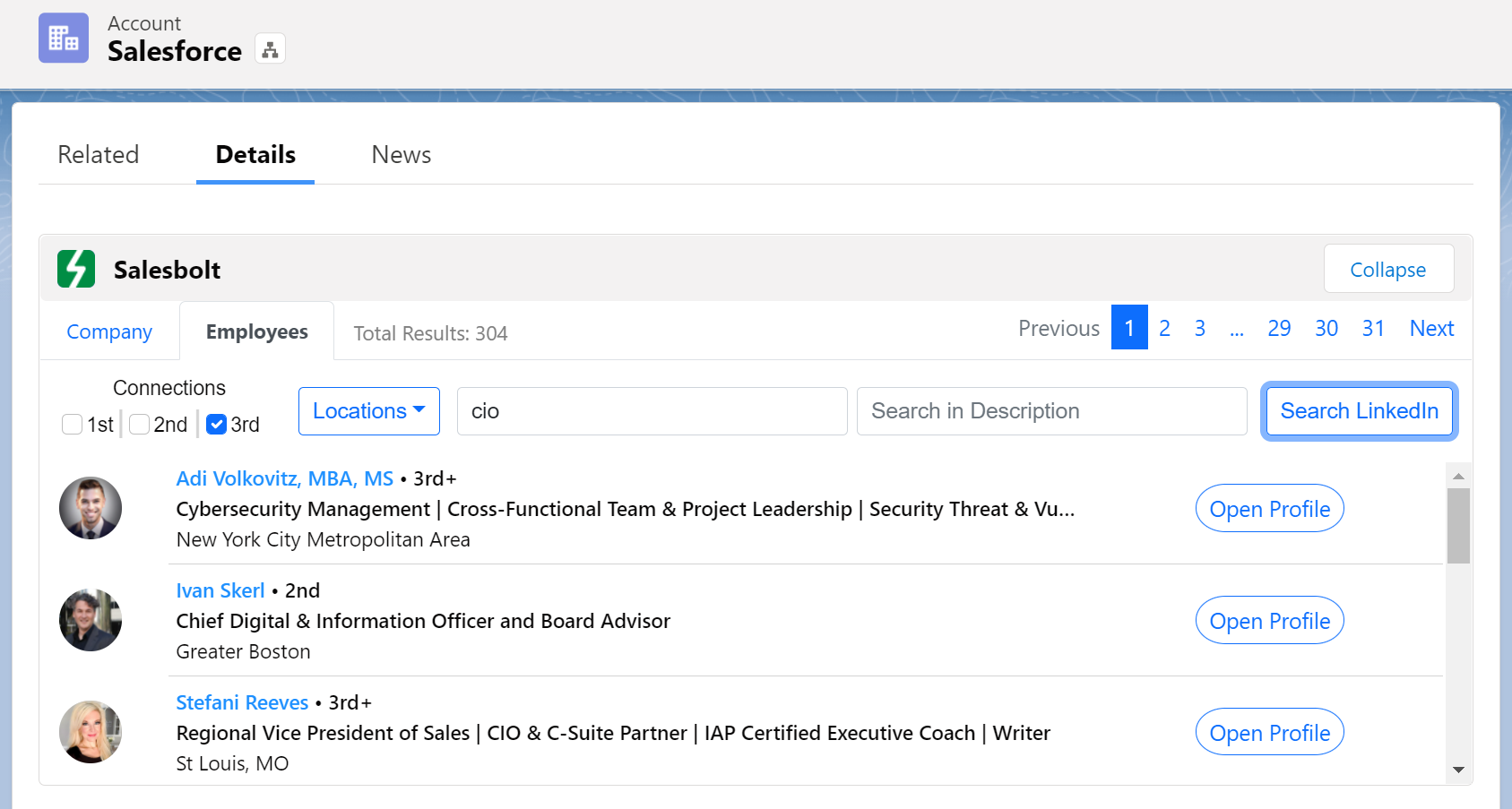Click the Account building icon
Screen dimensions: 1512x809
point(64,38)
